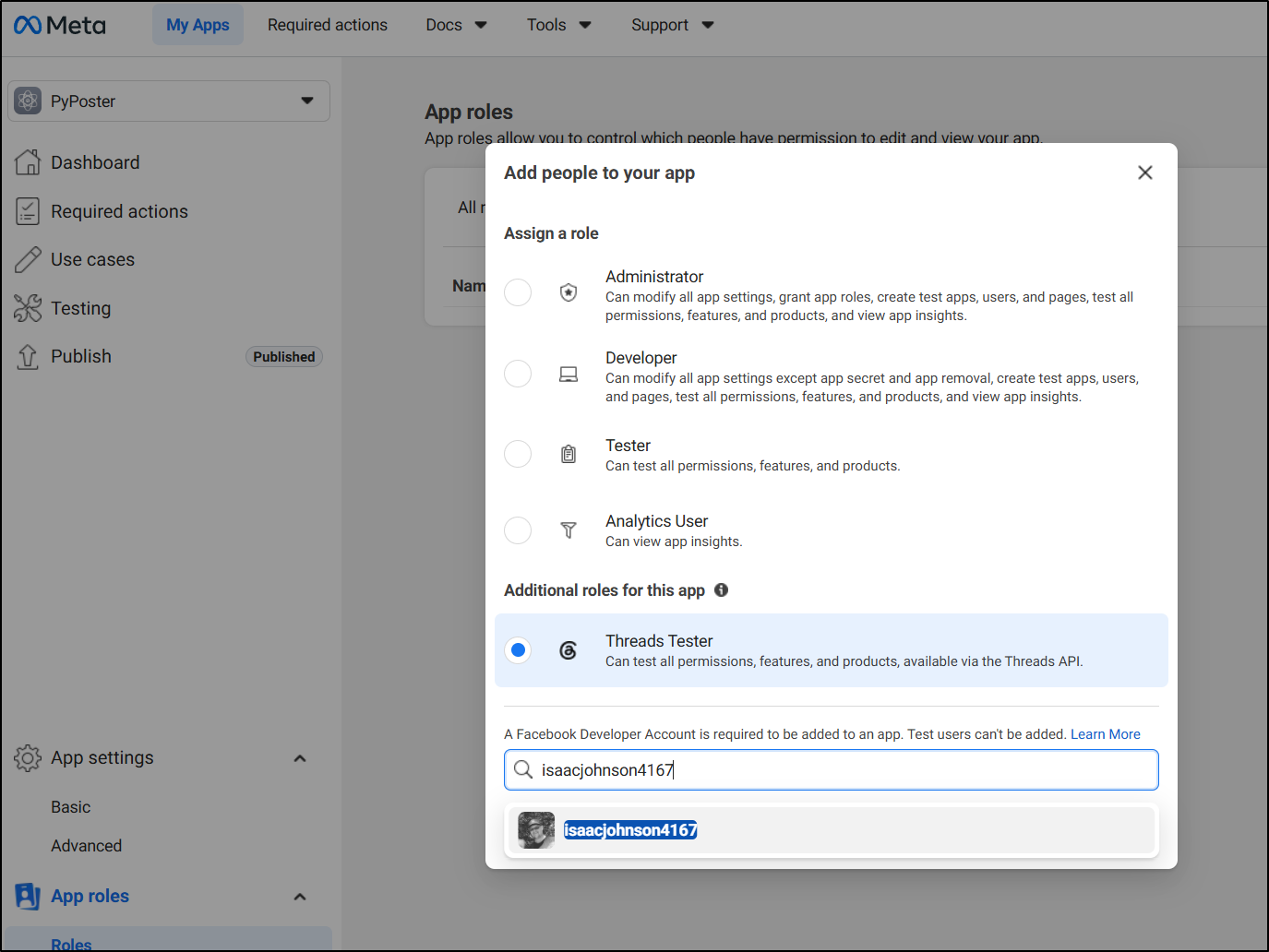Select isaacjohnson4167 from search suggestions
The image size is (1269, 952).
832,830
